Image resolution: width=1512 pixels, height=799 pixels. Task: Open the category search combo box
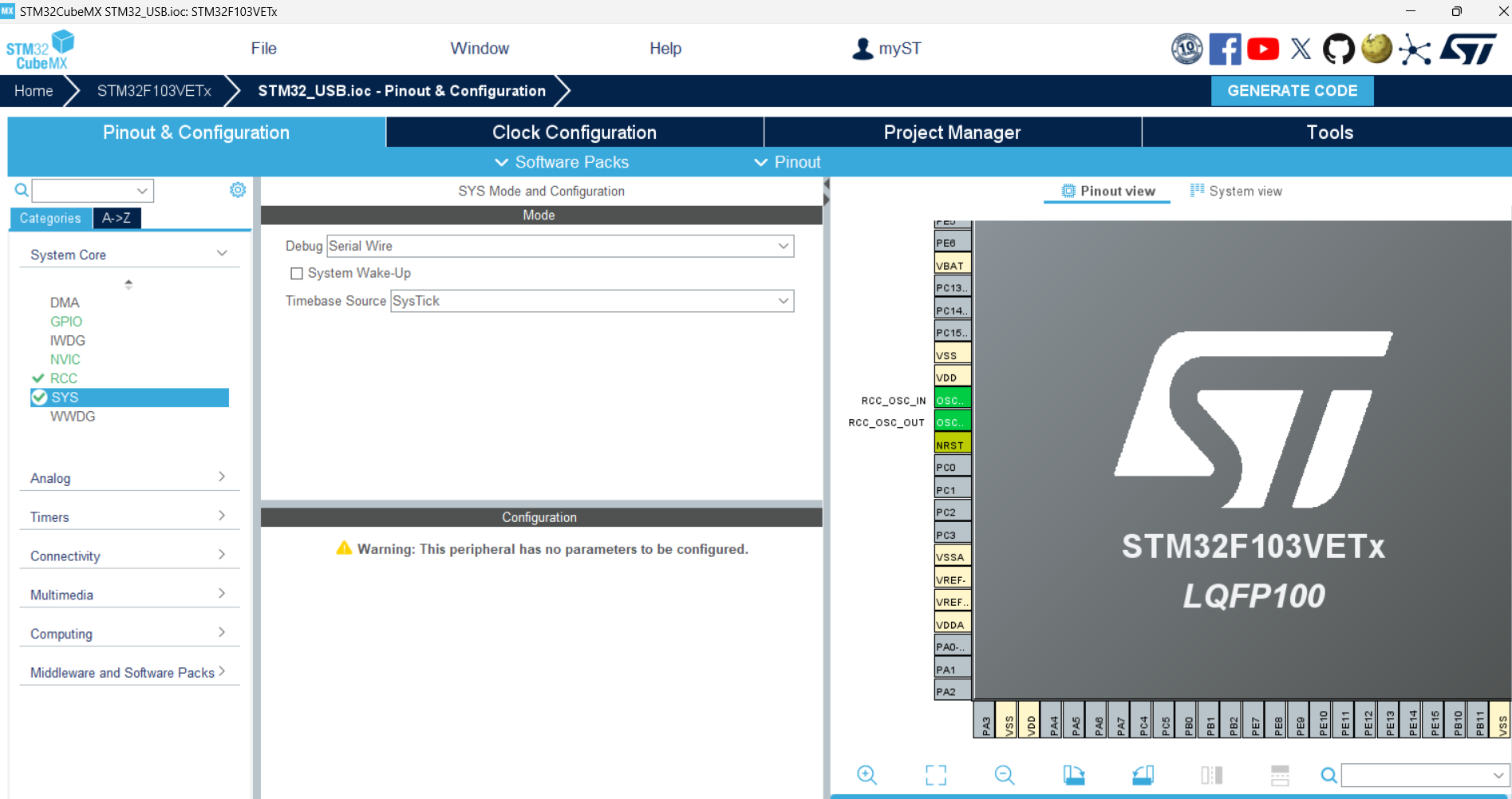click(x=93, y=191)
